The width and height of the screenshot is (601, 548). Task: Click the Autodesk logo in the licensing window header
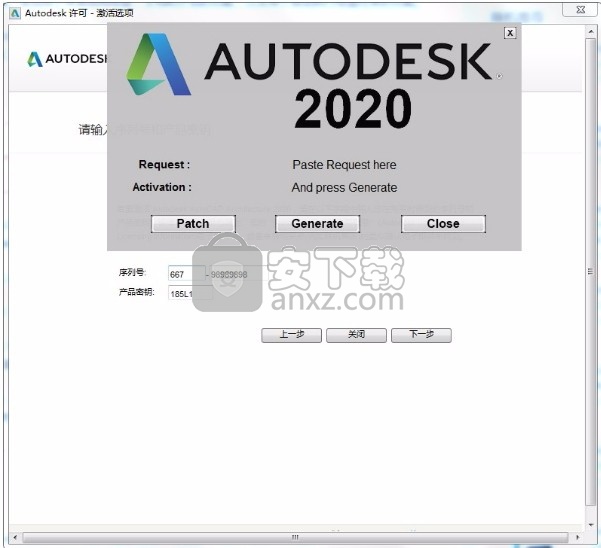(67, 59)
